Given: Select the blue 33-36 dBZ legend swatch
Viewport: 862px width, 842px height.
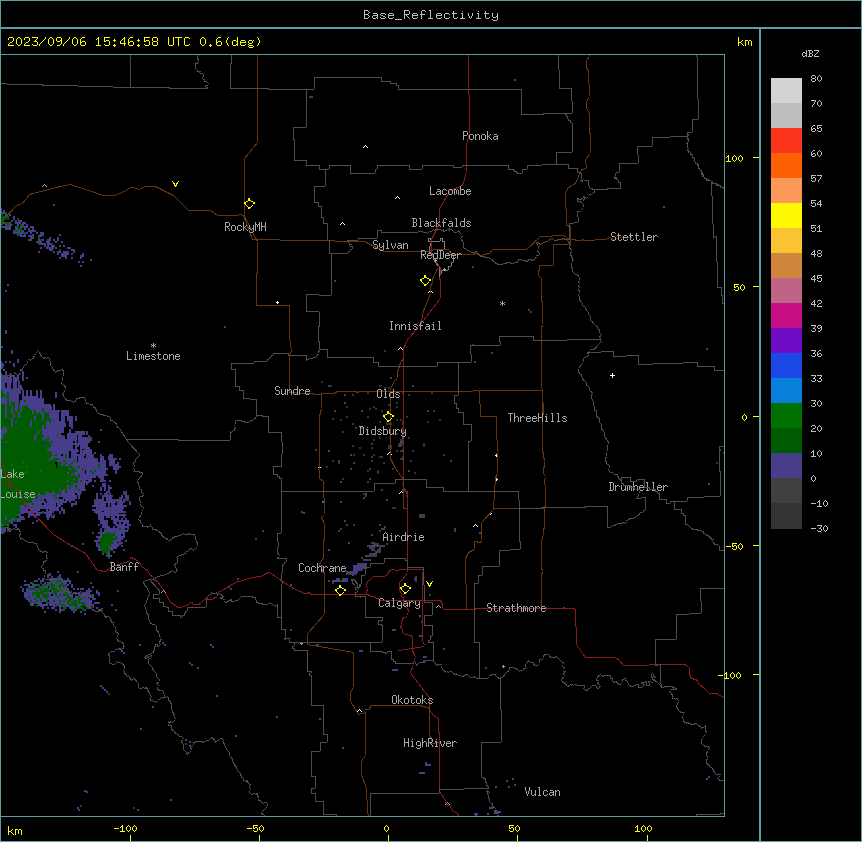Looking at the screenshot, I should 786,365.
